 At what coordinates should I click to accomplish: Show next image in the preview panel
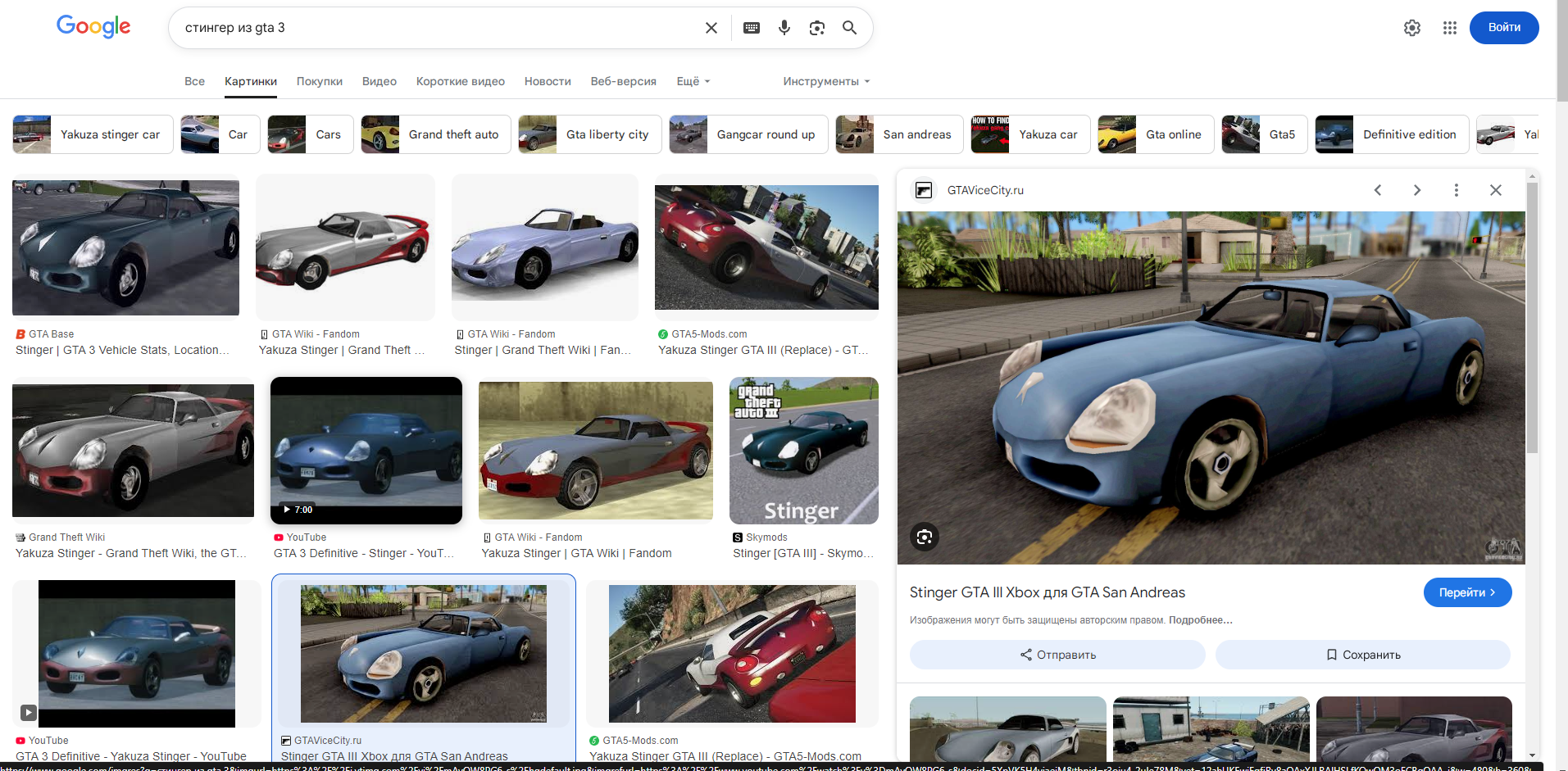click(x=1416, y=190)
